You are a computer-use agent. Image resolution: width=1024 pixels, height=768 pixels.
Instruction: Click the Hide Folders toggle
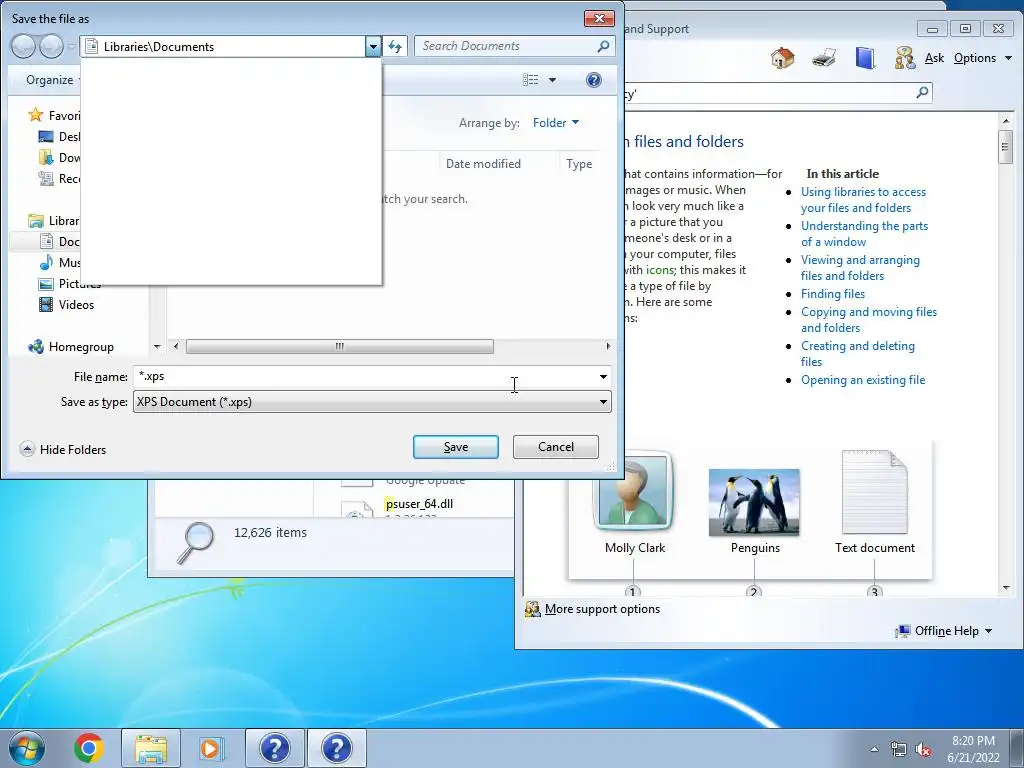click(x=63, y=449)
